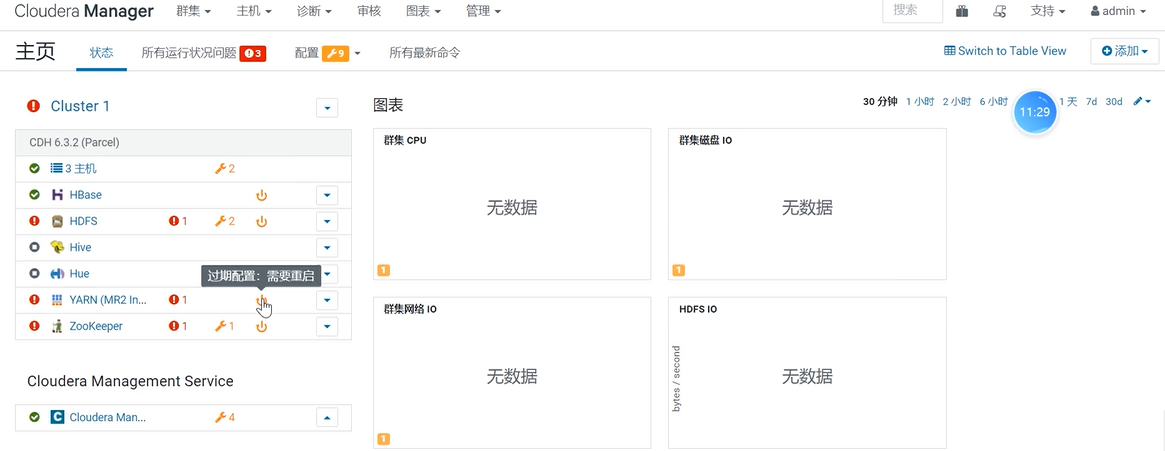The image size is (1165, 451).
Task: Open the YARN (MR2 In... service link
Action: pos(108,300)
